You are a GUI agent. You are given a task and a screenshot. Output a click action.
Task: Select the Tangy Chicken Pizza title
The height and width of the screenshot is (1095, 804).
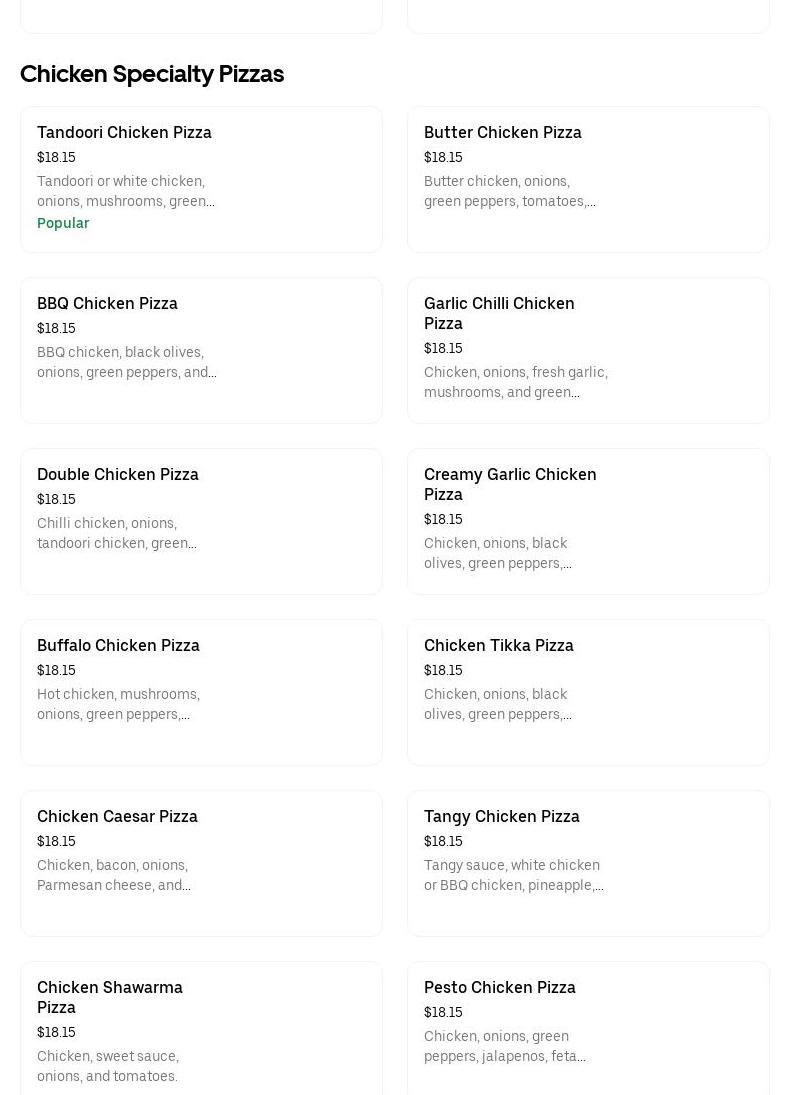(502, 816)
